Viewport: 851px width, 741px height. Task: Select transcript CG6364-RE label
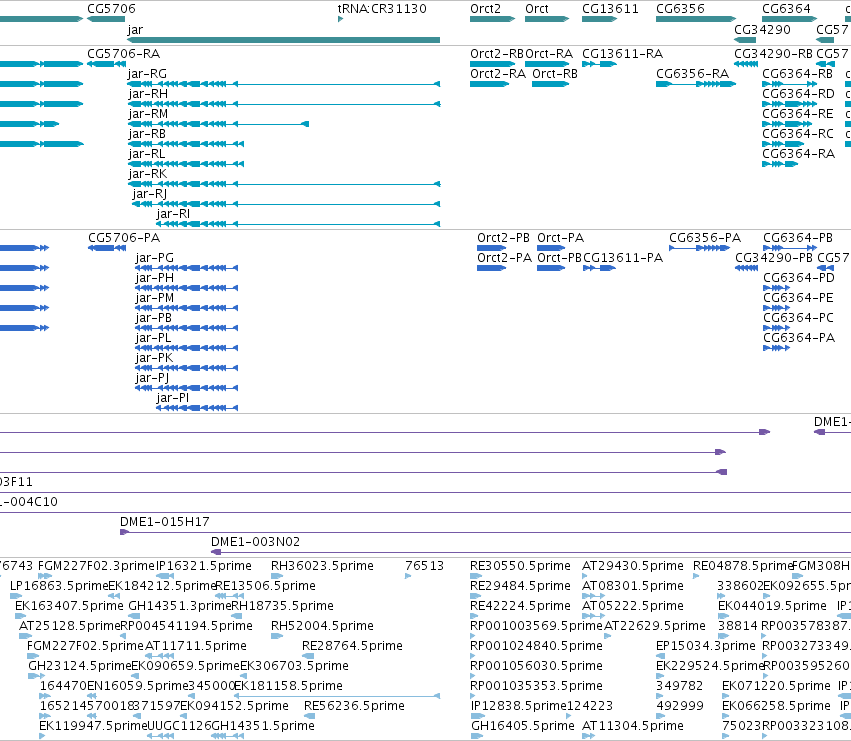tap(797, 114)
